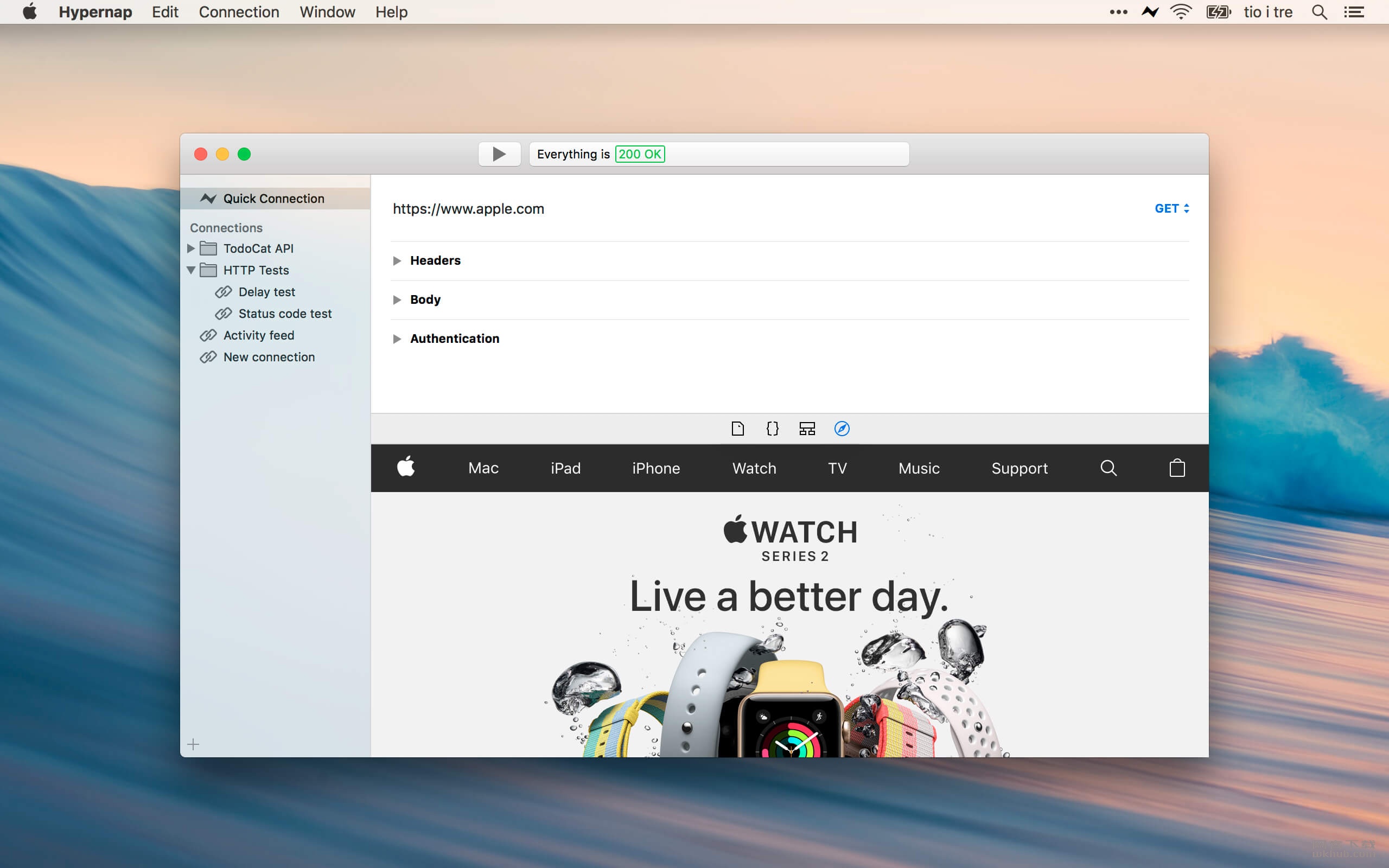
Task: Open Support in the previewed Apple navbar
Action: pos(1020,469)
